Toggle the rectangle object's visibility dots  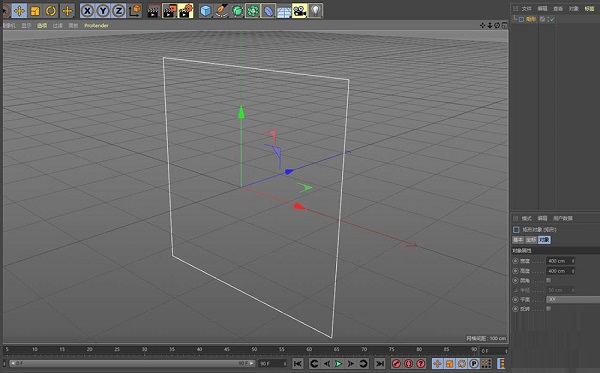548,19
